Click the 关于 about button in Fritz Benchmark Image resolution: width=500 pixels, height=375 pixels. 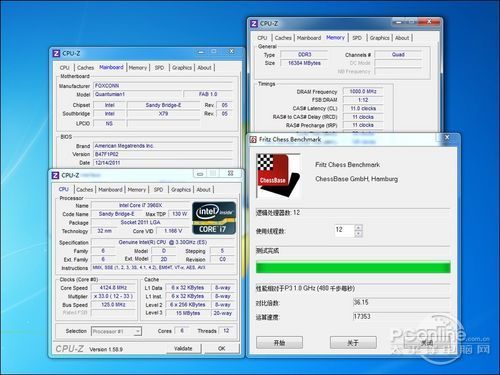[353, 342]
